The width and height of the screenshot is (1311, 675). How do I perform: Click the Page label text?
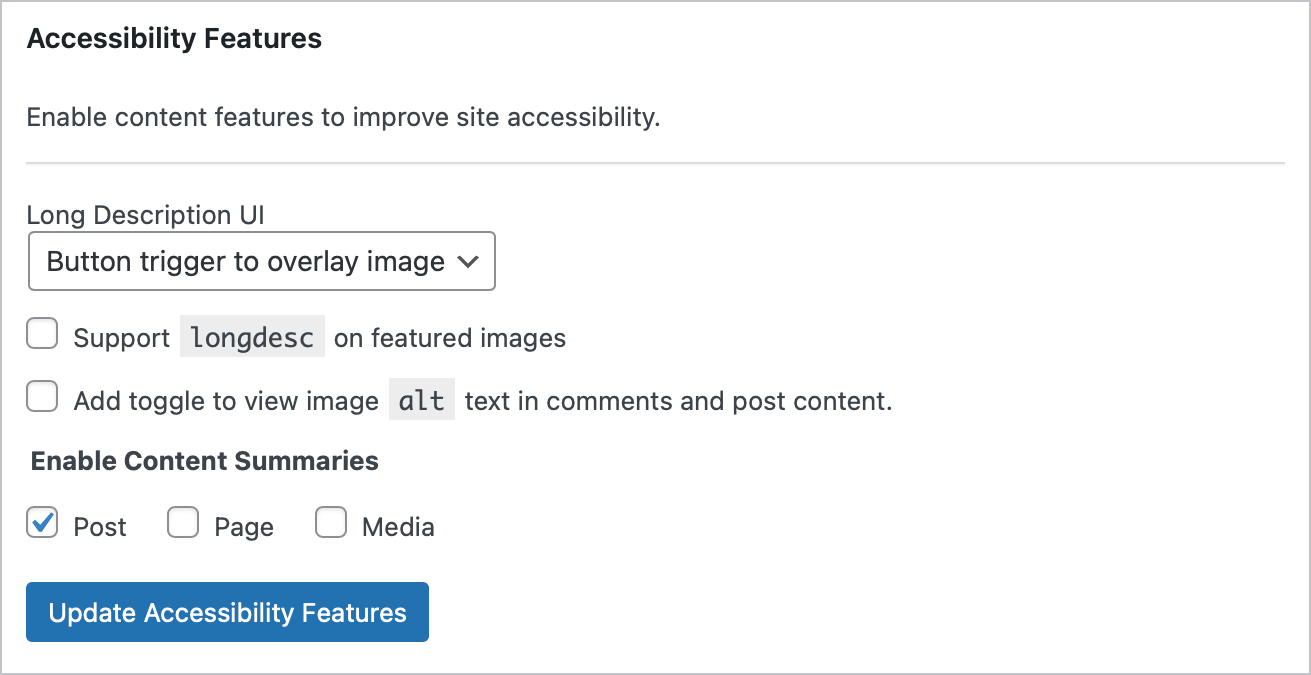pos(245,525)
